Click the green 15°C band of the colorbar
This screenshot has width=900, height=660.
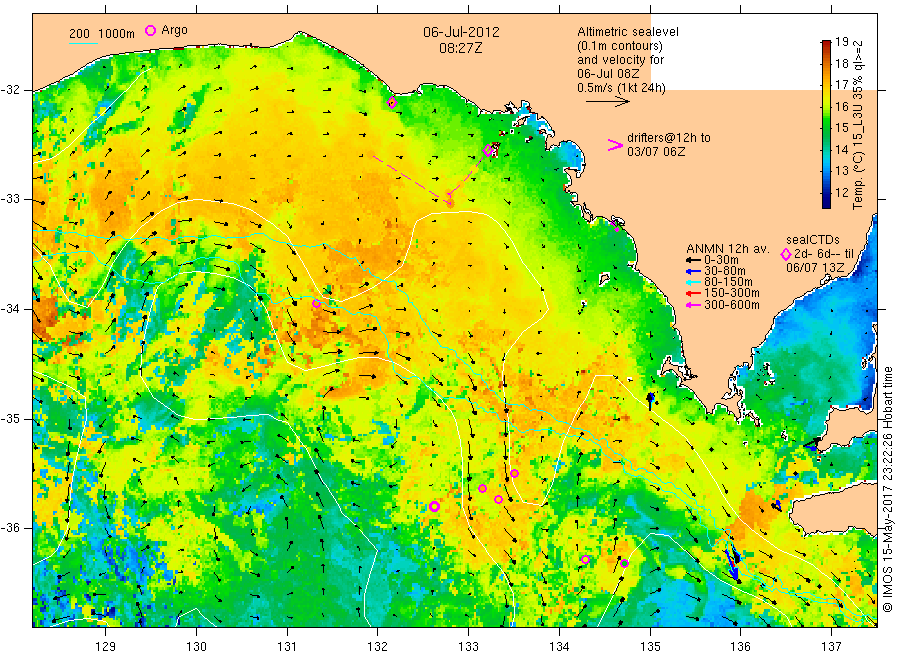tap(826, 127)
